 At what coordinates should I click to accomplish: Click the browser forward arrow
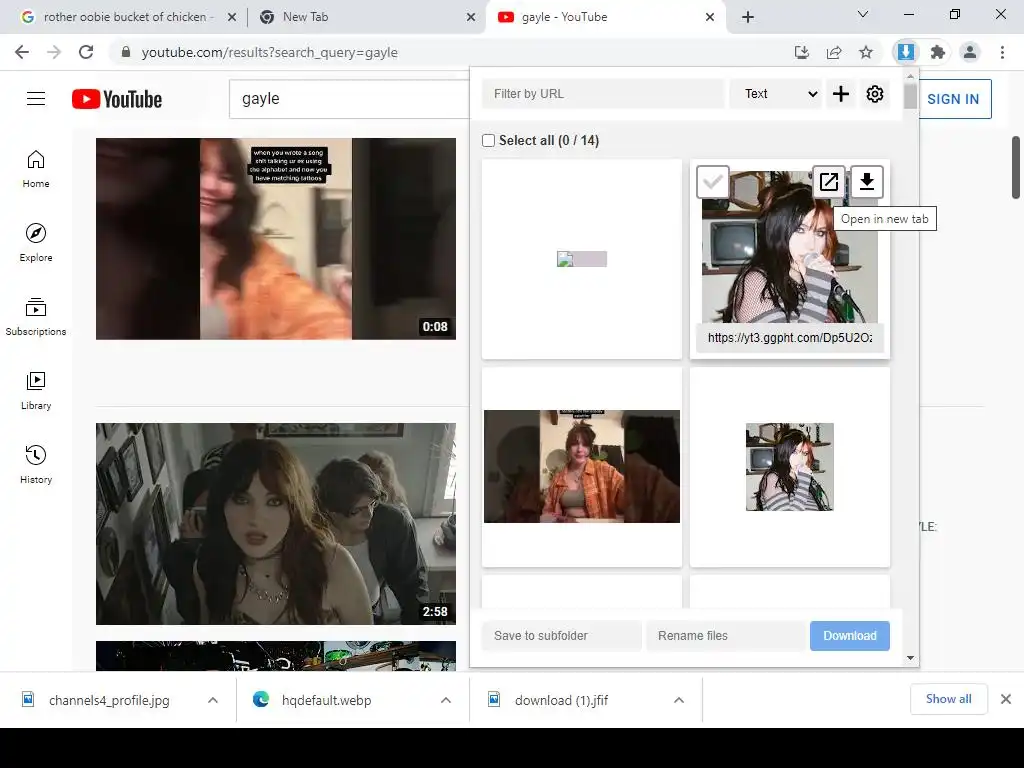(54, 52)
